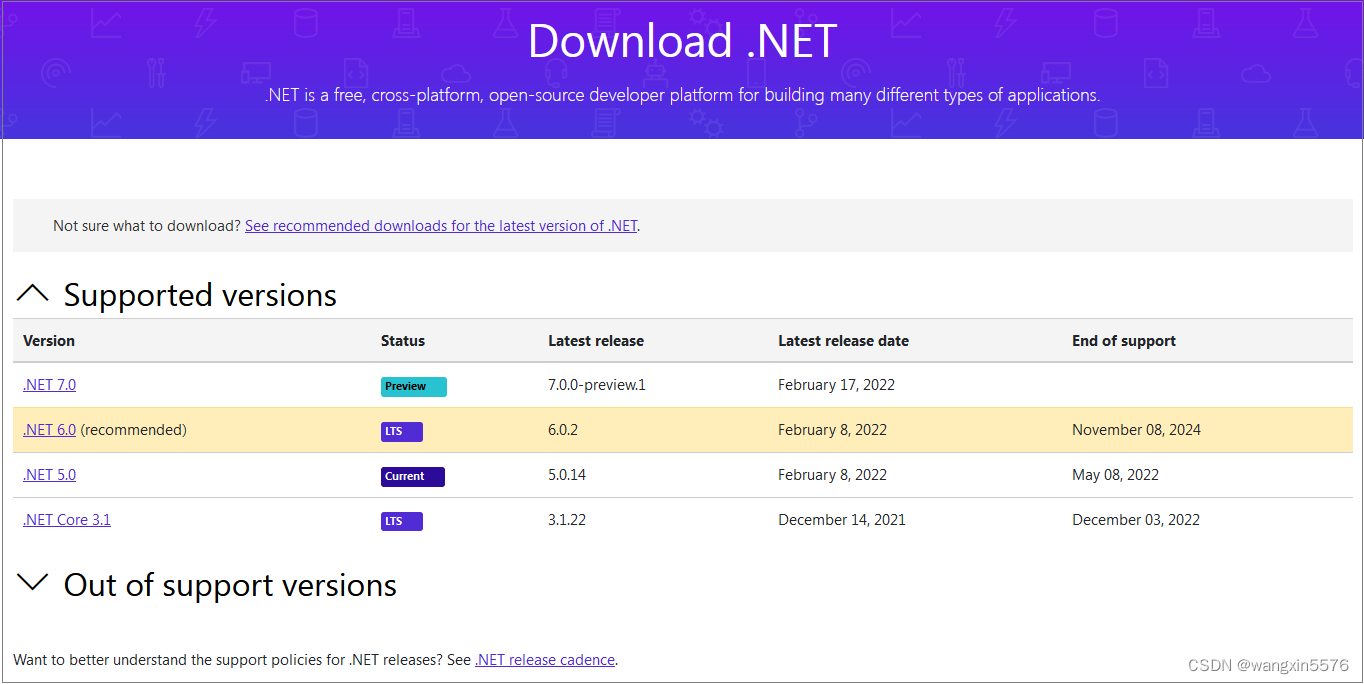Image resolution: width=1364 pixels, height=684 pixels.
Task: Open the .NET 7.0 version link
Action: pyautogui.click(x=49, y=384)
